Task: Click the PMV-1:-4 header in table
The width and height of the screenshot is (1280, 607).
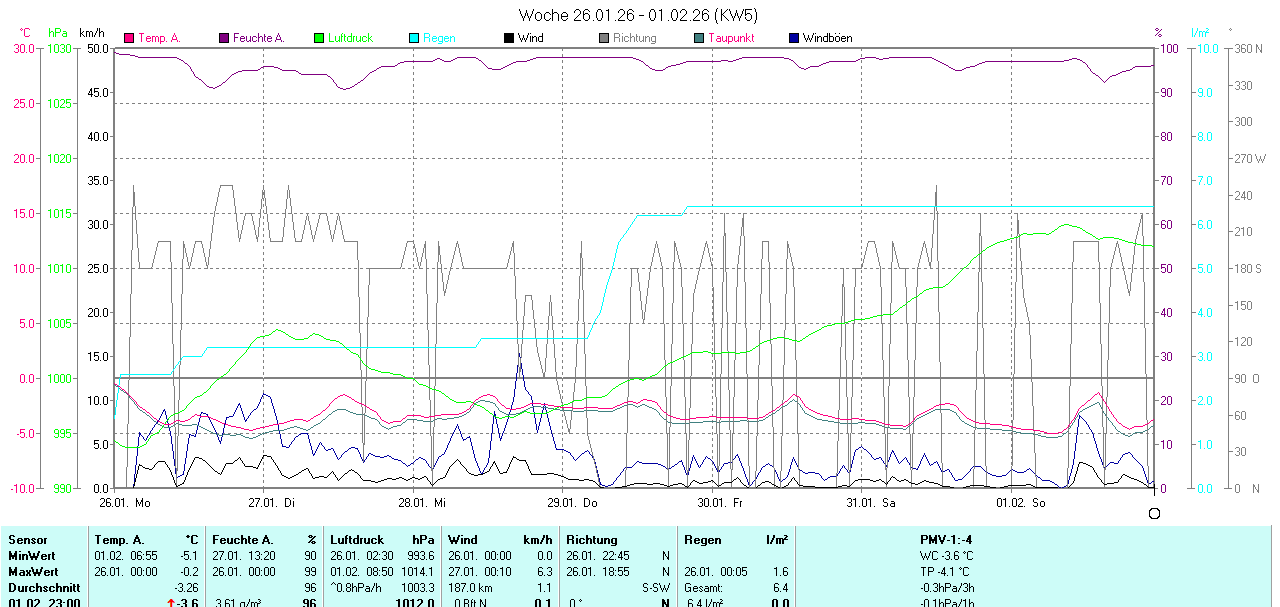Action: pos(946,540)
